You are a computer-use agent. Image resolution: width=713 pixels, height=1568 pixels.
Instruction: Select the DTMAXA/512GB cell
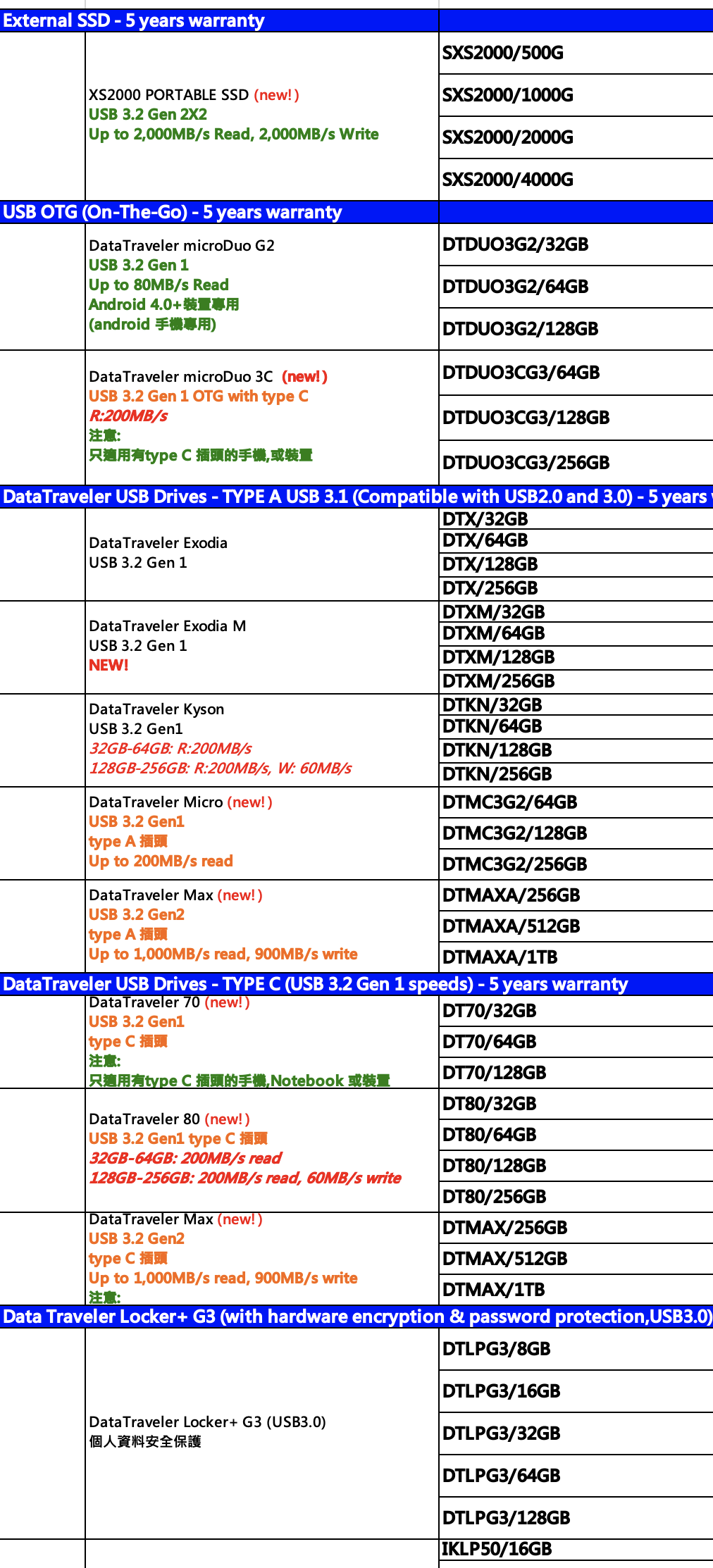pyautogui.click(x=576, y=926)
